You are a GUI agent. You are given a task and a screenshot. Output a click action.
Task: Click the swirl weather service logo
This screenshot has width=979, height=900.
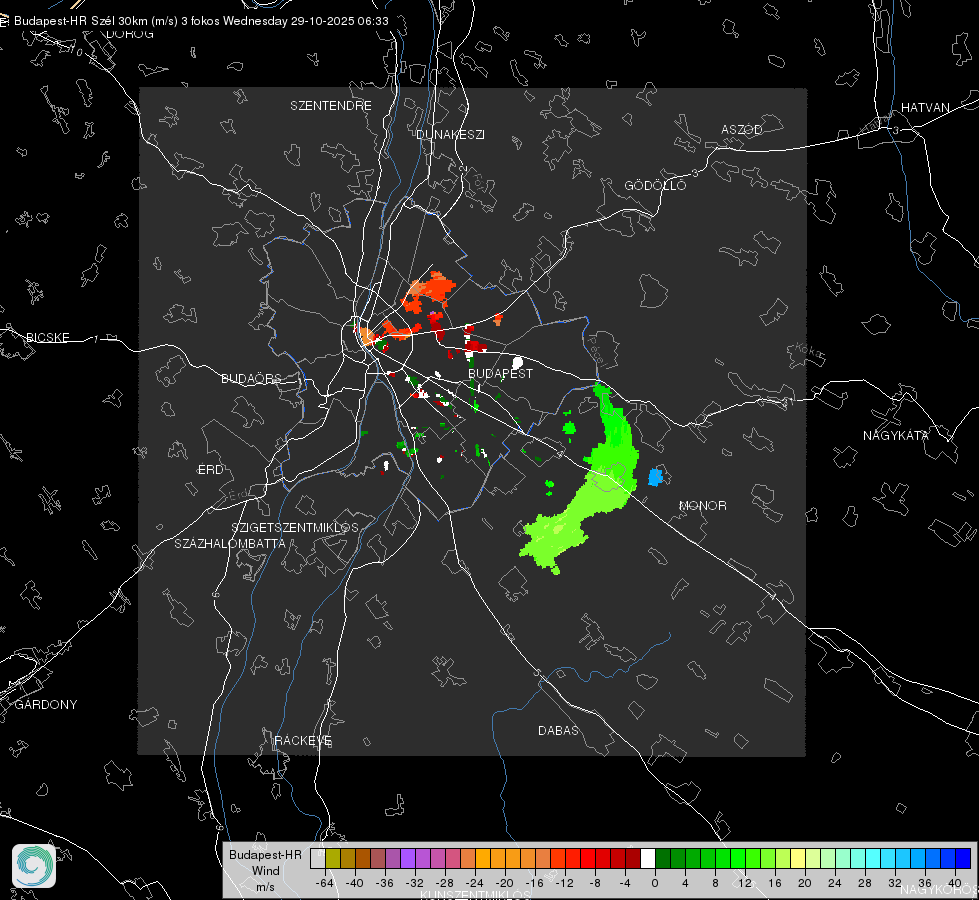(x=34, y=866)
